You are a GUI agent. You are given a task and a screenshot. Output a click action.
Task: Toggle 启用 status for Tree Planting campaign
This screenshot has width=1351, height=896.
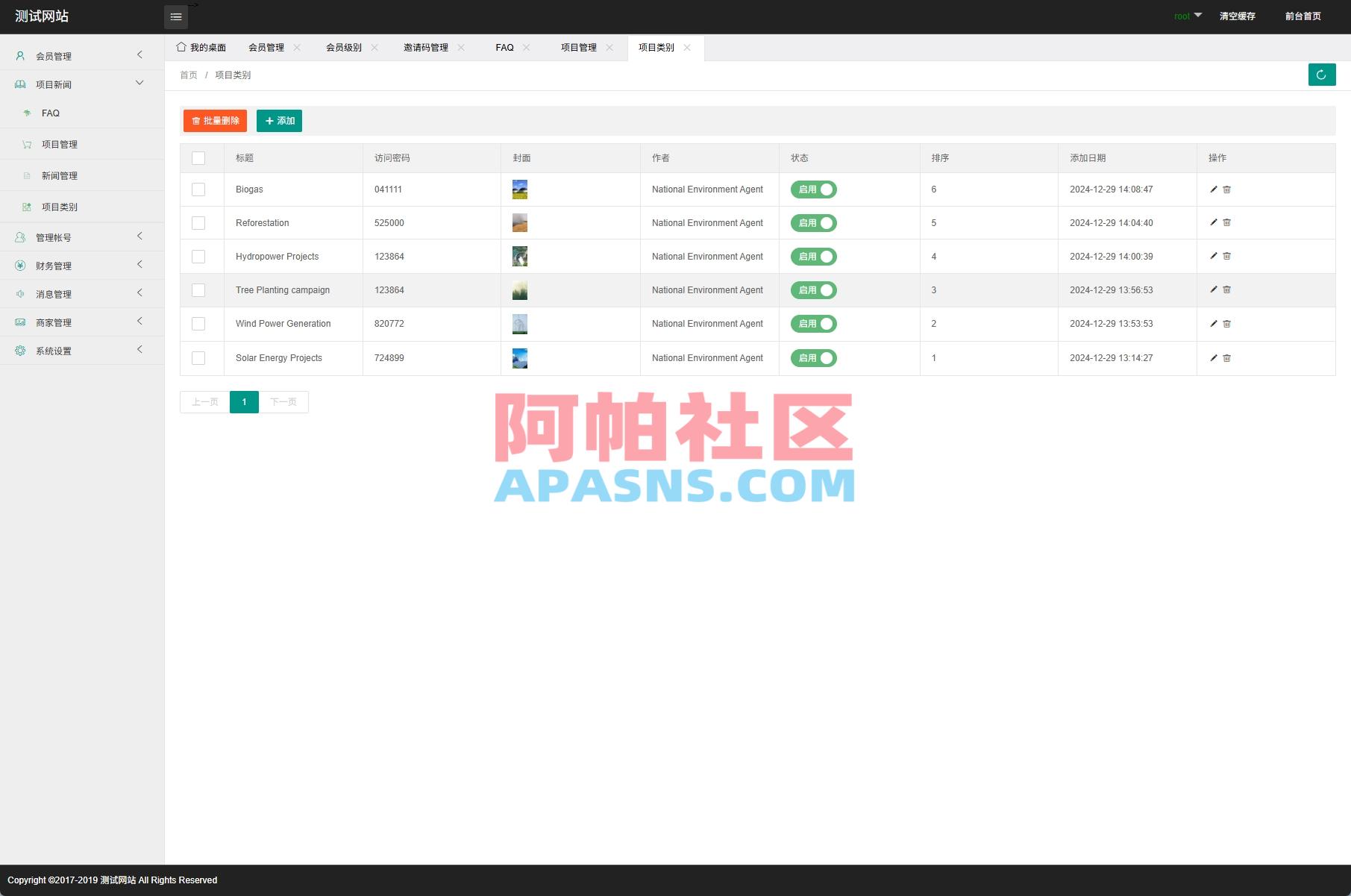(813, 290)
